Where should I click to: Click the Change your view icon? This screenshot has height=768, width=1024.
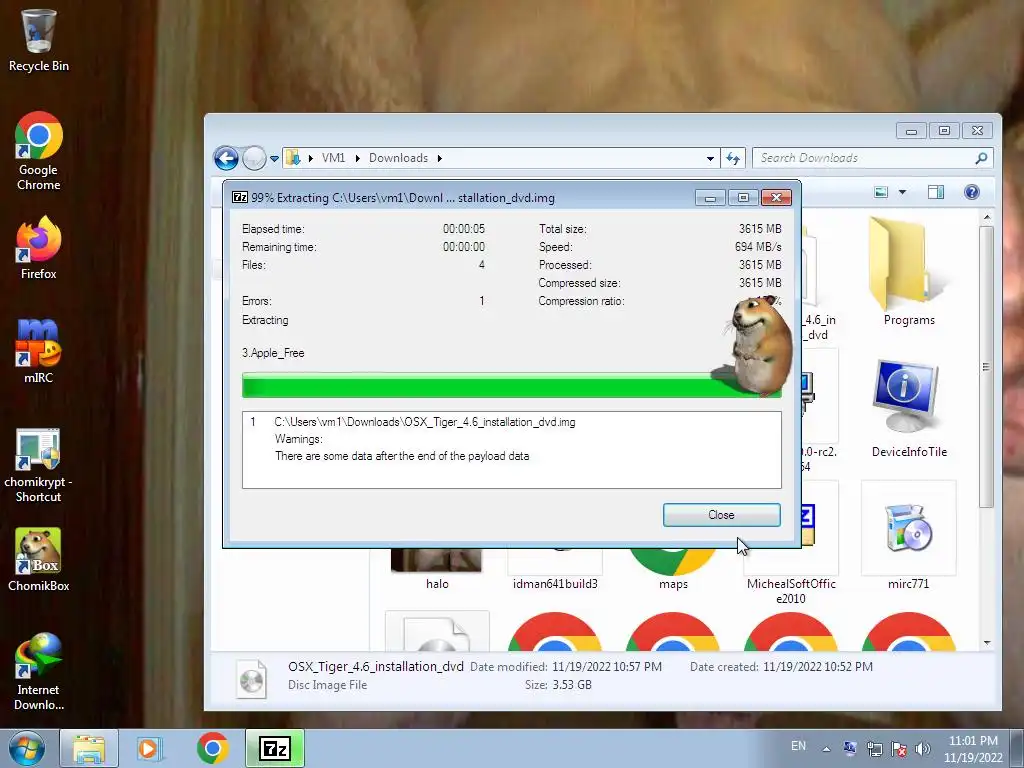(881, 192)
